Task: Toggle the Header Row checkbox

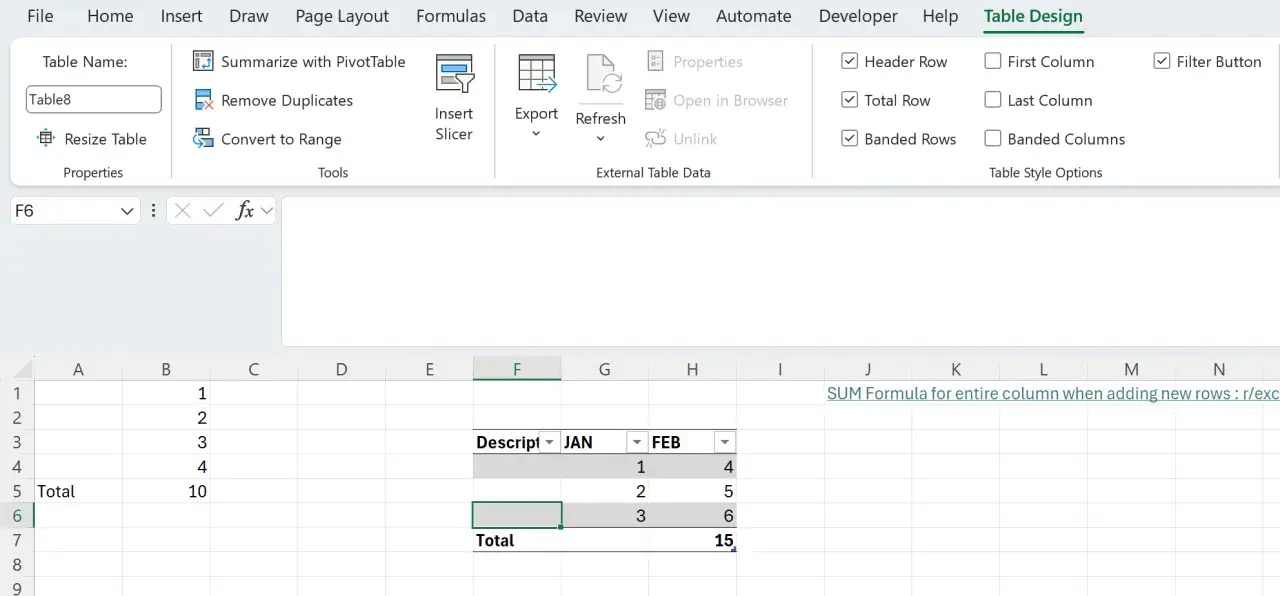Action: [x=849, y=61]
